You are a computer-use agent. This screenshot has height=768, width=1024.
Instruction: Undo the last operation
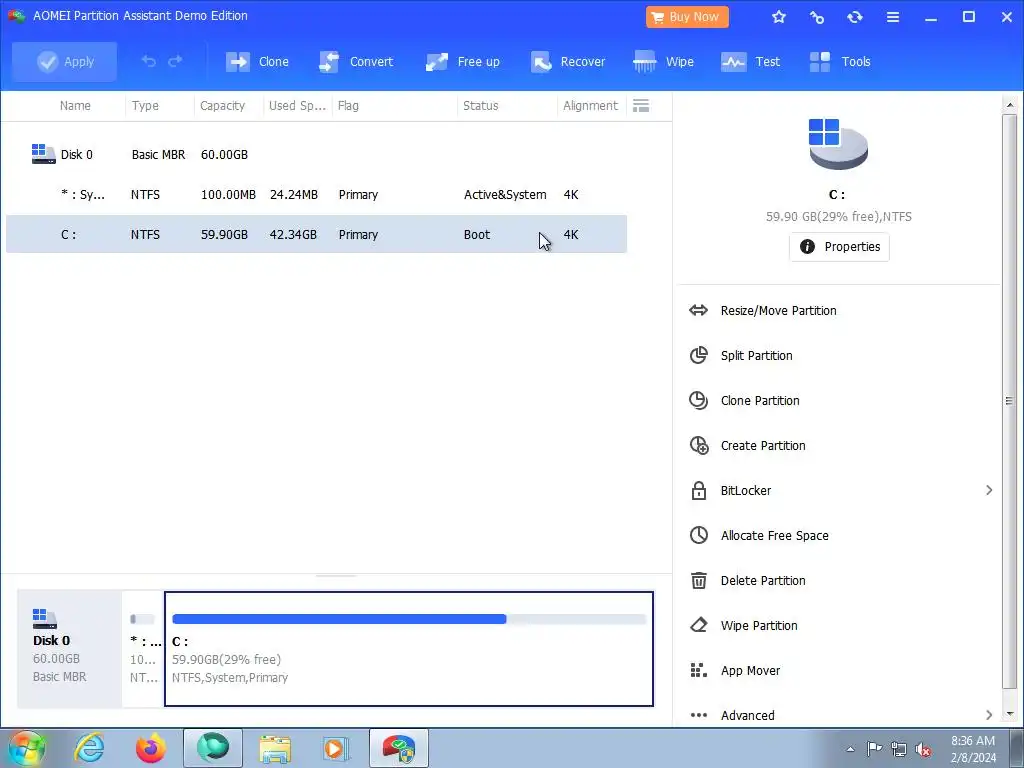point(149,61)
